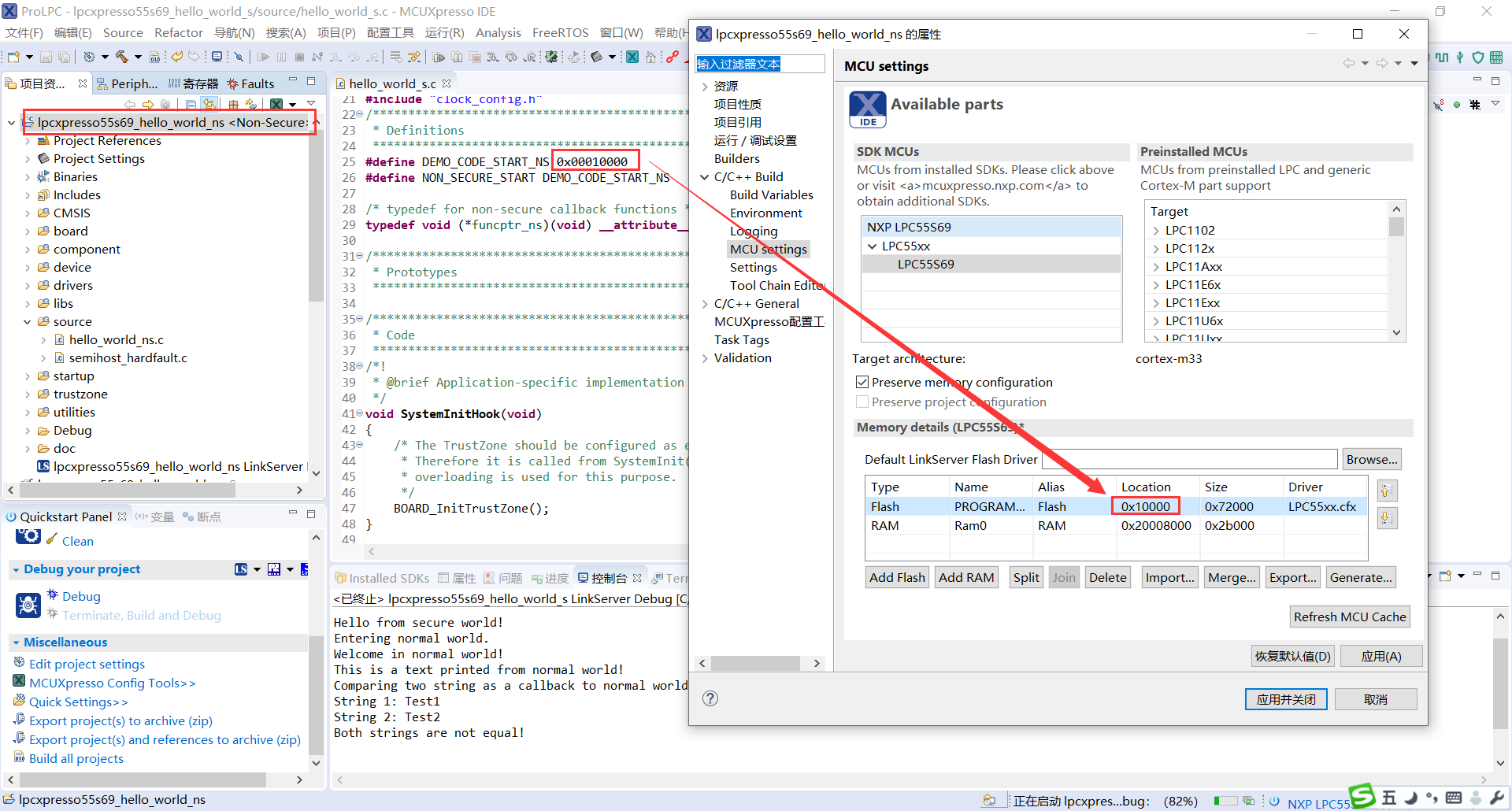Click the Save icon in the main toolbar

click(x=46, y=57)
